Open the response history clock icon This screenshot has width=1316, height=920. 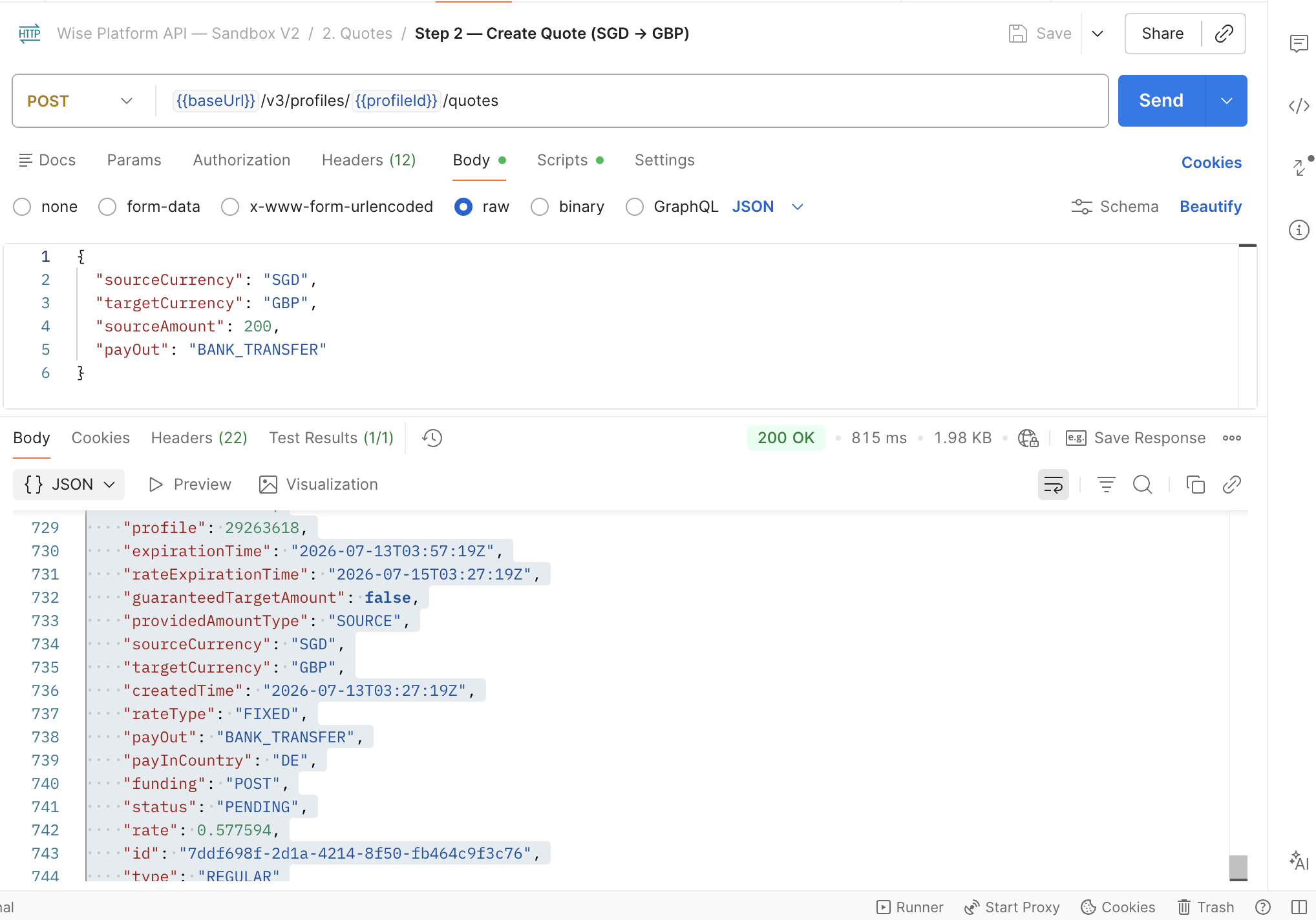[432, 438]
